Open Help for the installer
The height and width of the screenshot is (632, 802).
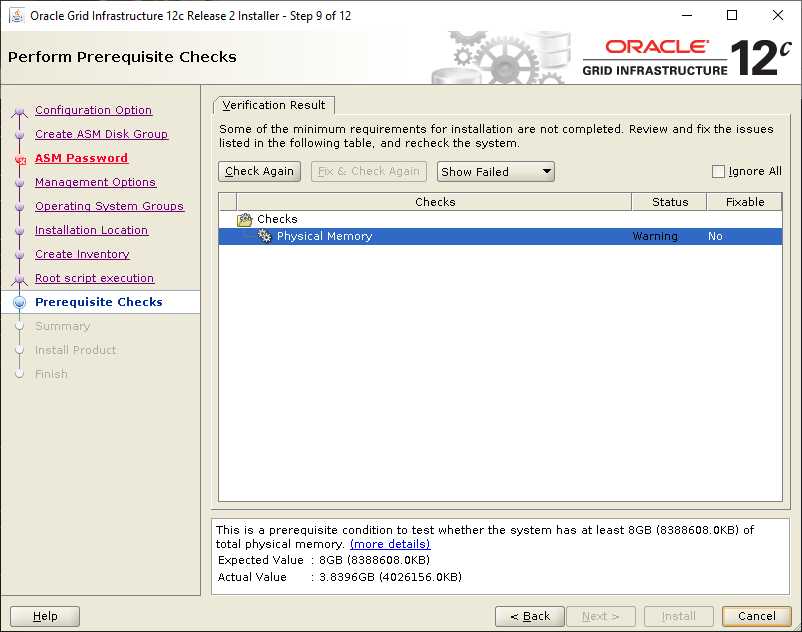pyautogui.click(x=45, y=616)
